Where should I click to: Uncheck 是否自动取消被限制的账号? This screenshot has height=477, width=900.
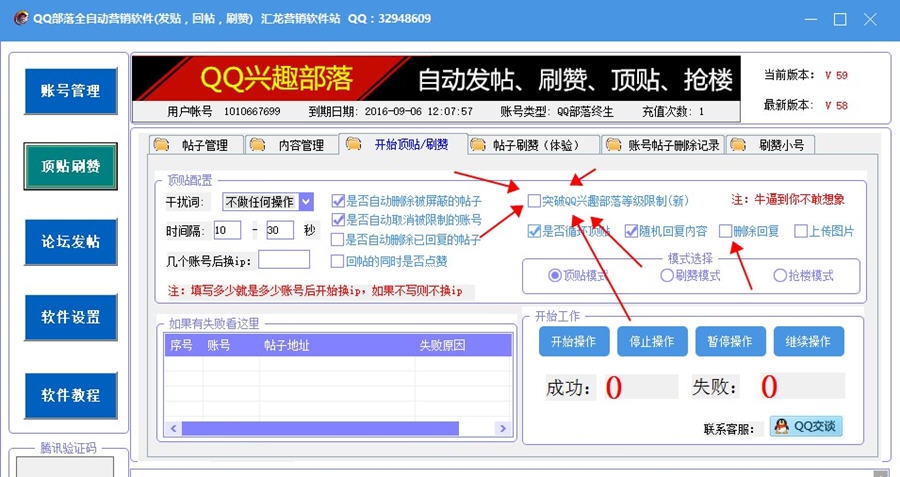click(338, 219)
